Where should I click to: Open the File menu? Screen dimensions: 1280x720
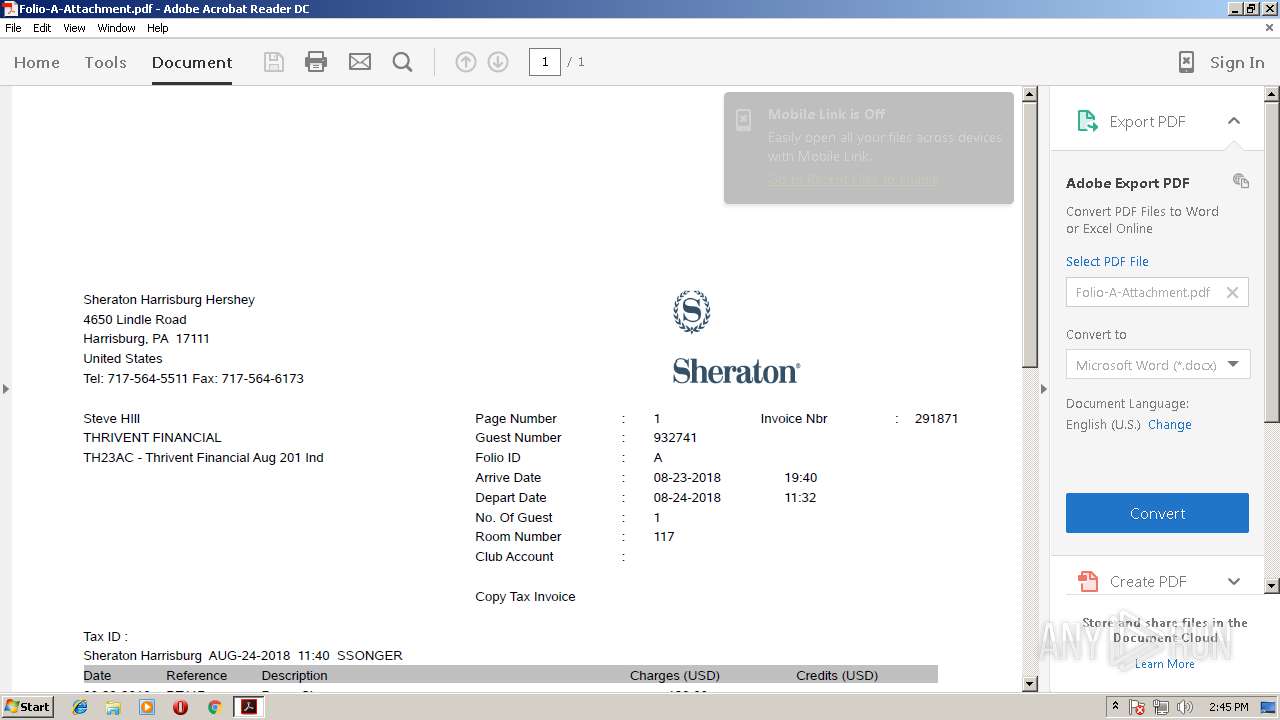click(13, 28)
